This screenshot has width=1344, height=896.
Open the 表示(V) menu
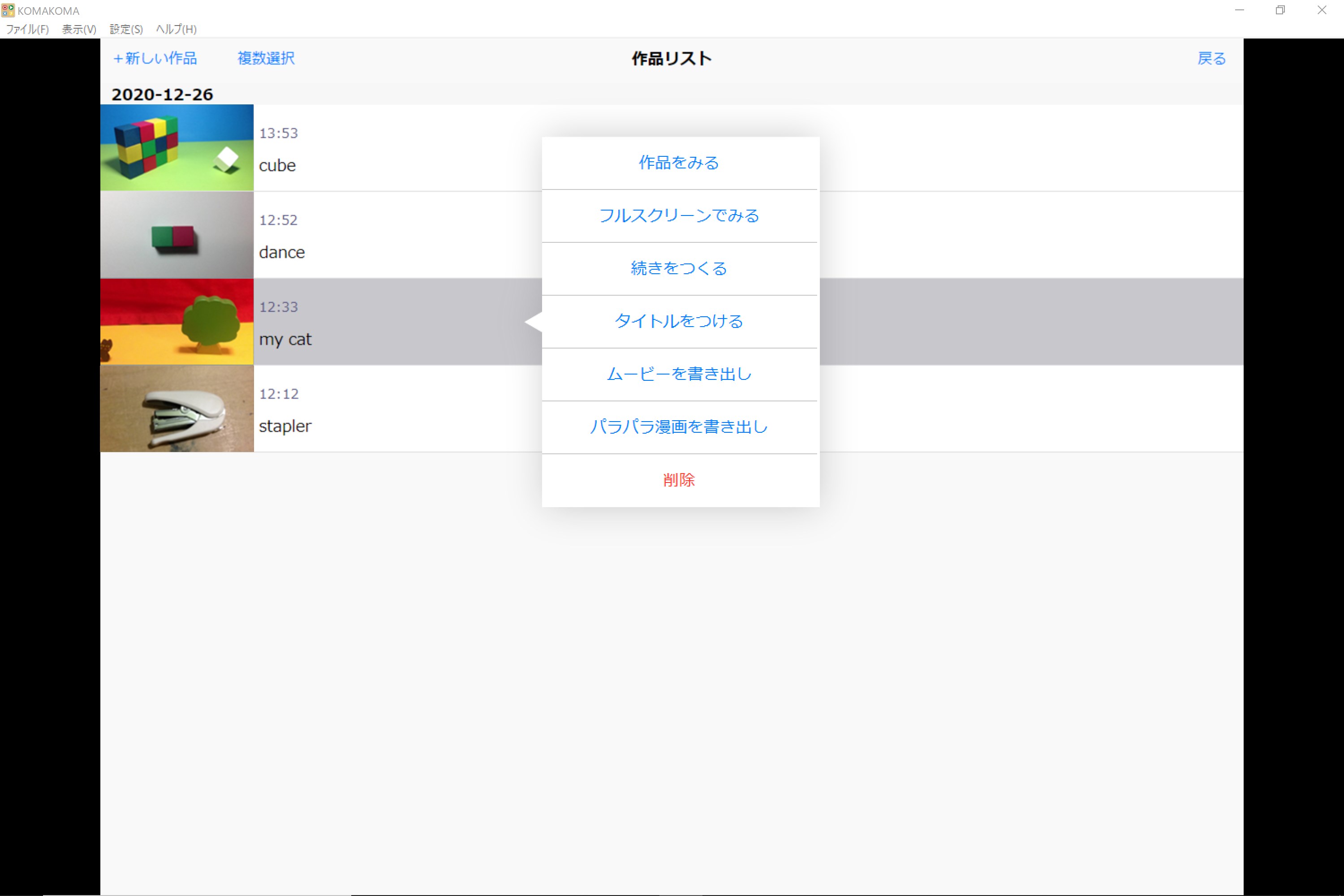pyautogui.click(x=79, y=29)
